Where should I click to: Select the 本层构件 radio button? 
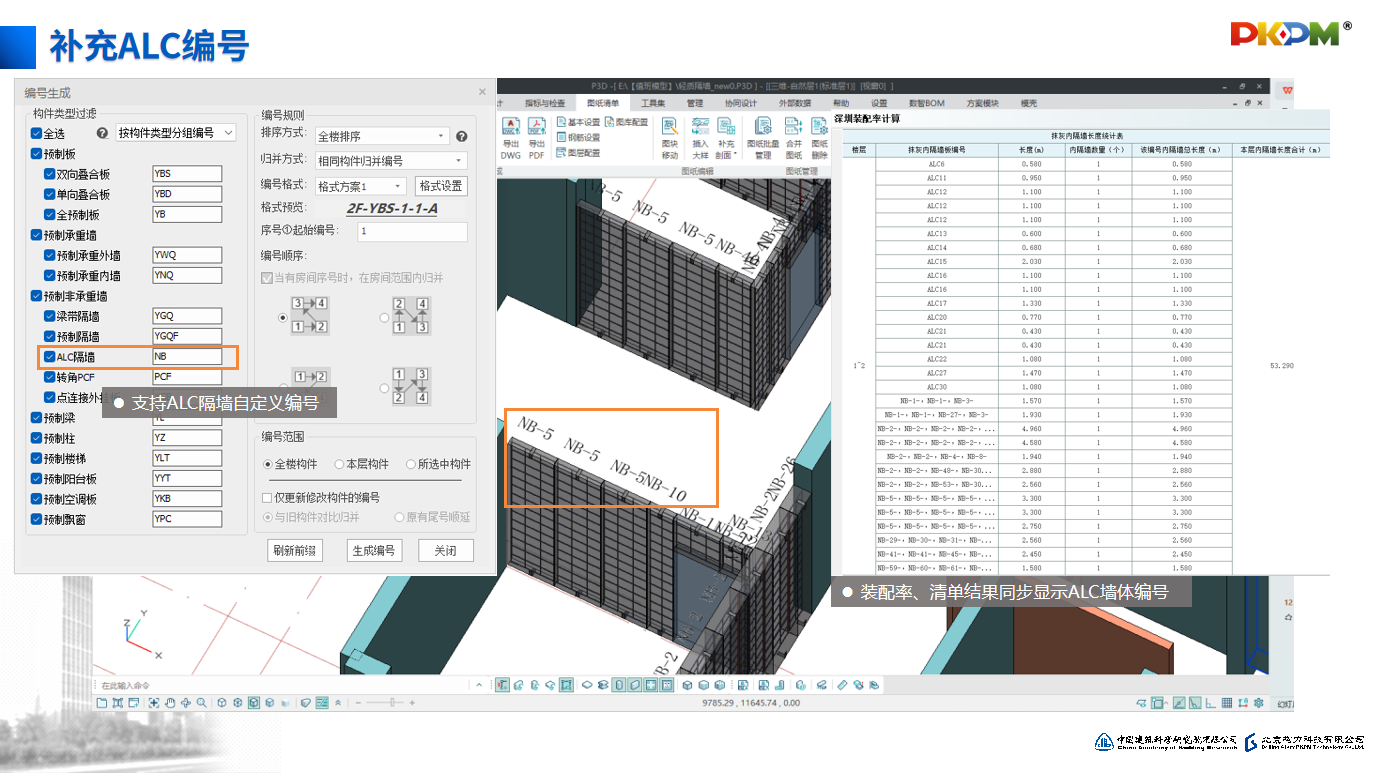pos(339,464)
